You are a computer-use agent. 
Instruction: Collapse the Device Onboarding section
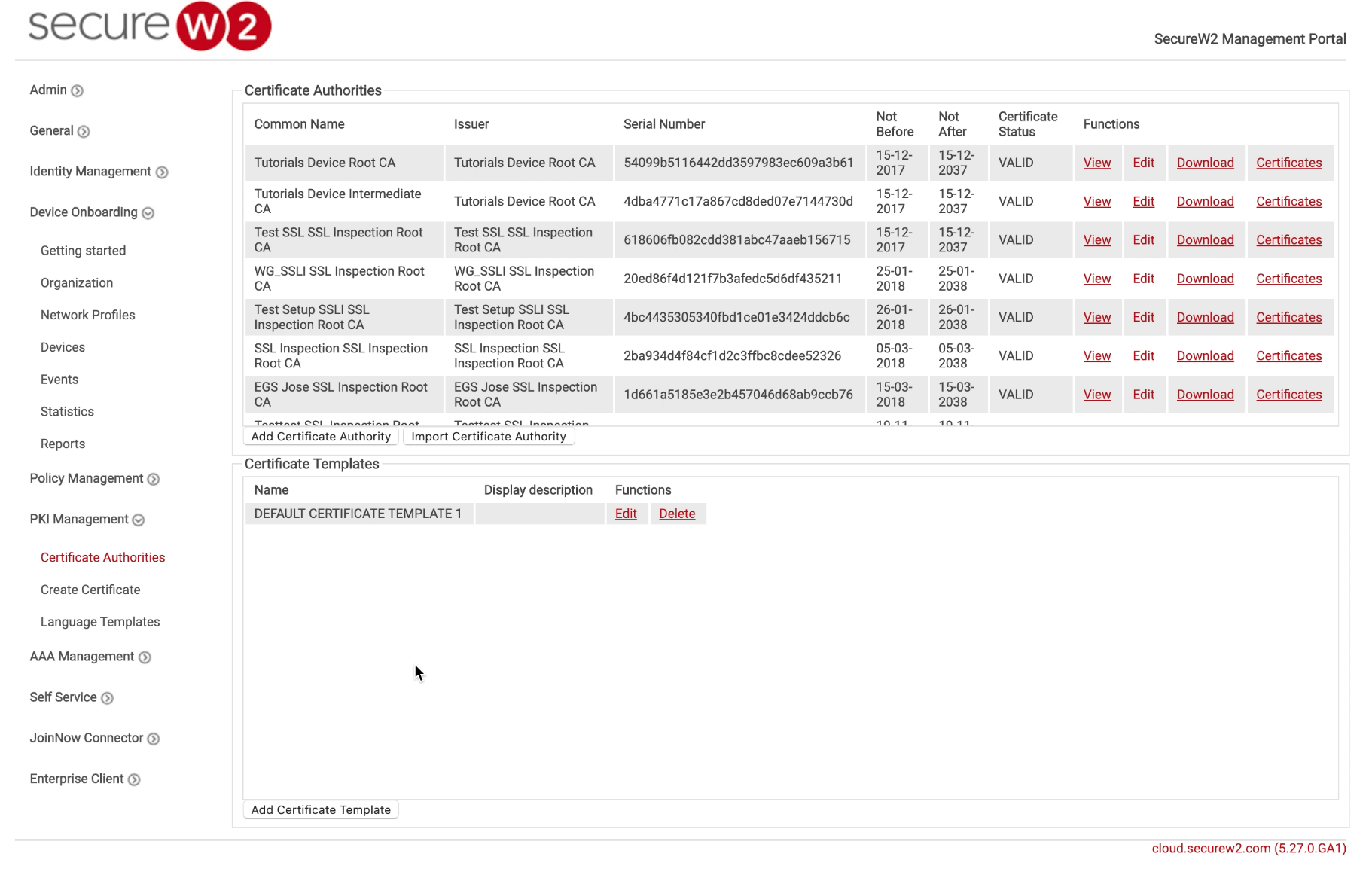(x=149, y=212)
